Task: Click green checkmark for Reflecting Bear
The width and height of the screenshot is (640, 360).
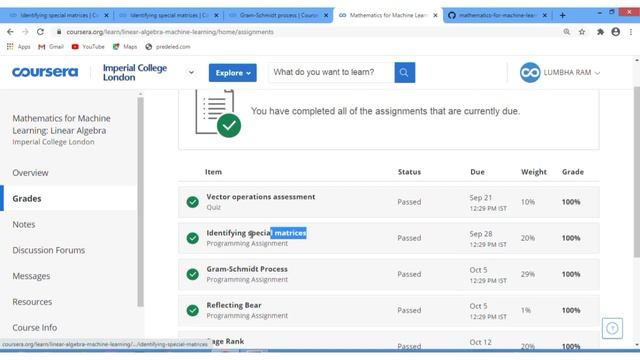Action: [193, 310]
